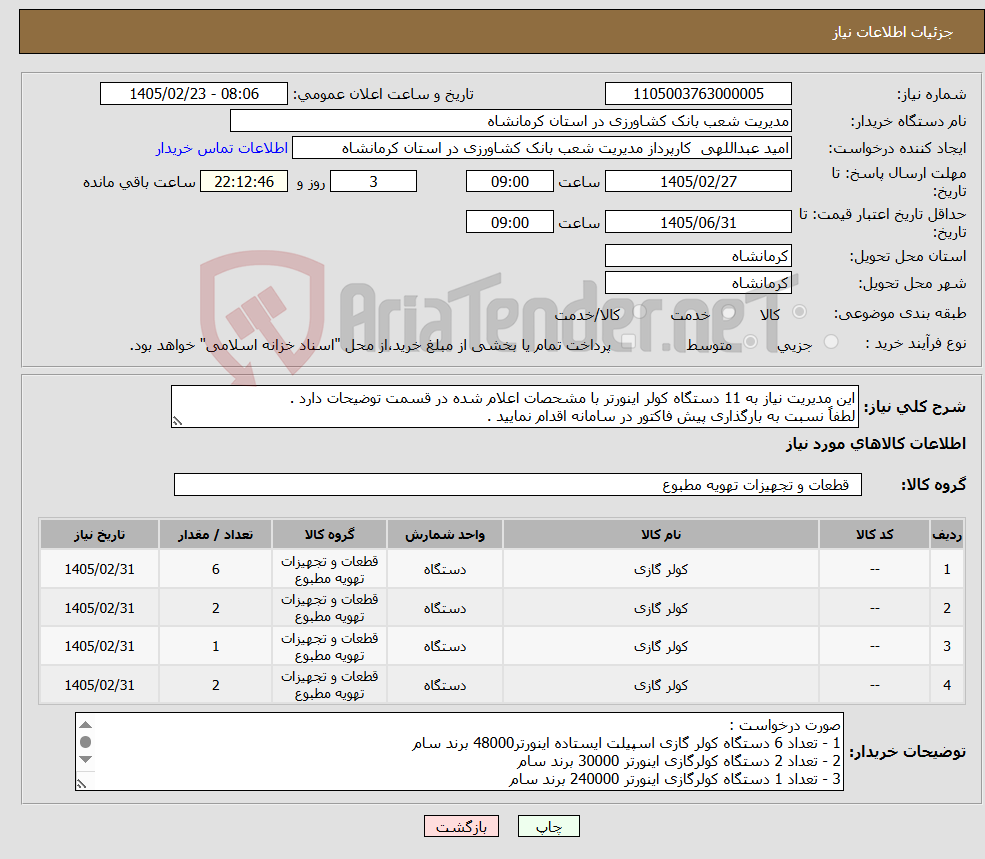Open the اطلاعات تماس خریدار link
Viewport: 985px width, 859px height.
click(x=222, y=148)
